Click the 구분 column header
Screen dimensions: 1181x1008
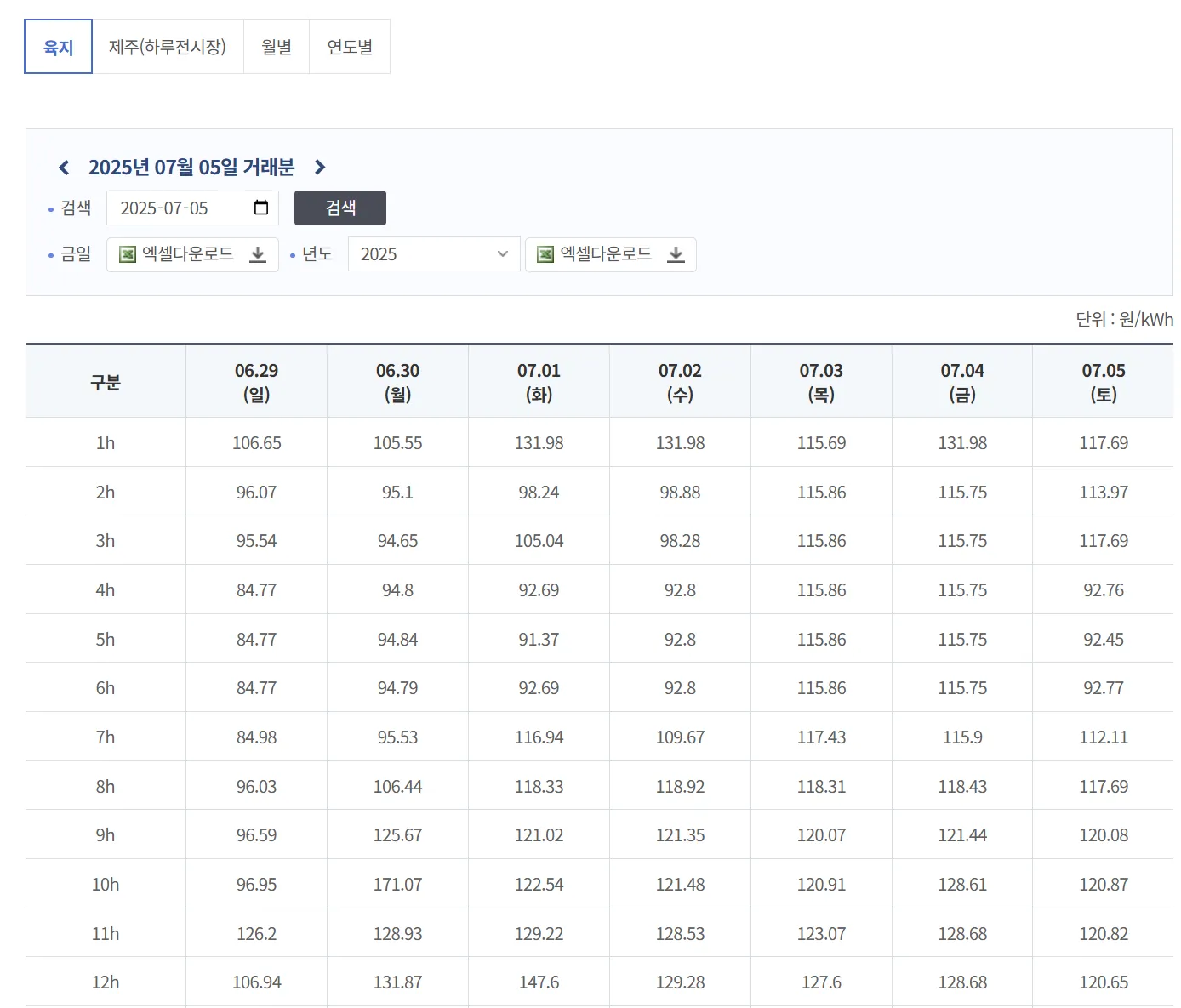point(106,382)
